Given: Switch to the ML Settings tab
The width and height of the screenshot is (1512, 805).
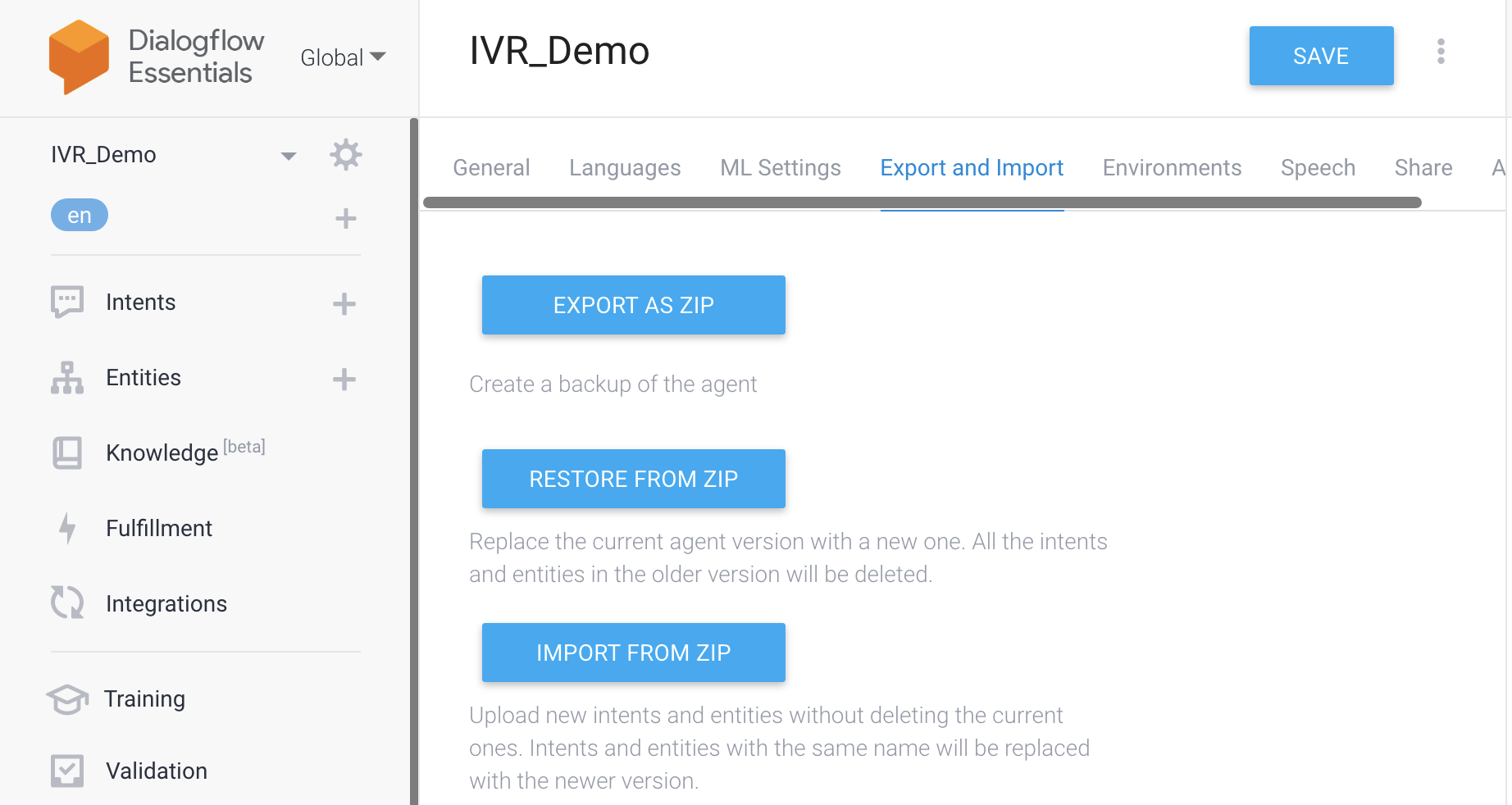Looking at the screenshot, I should (780, 167).
